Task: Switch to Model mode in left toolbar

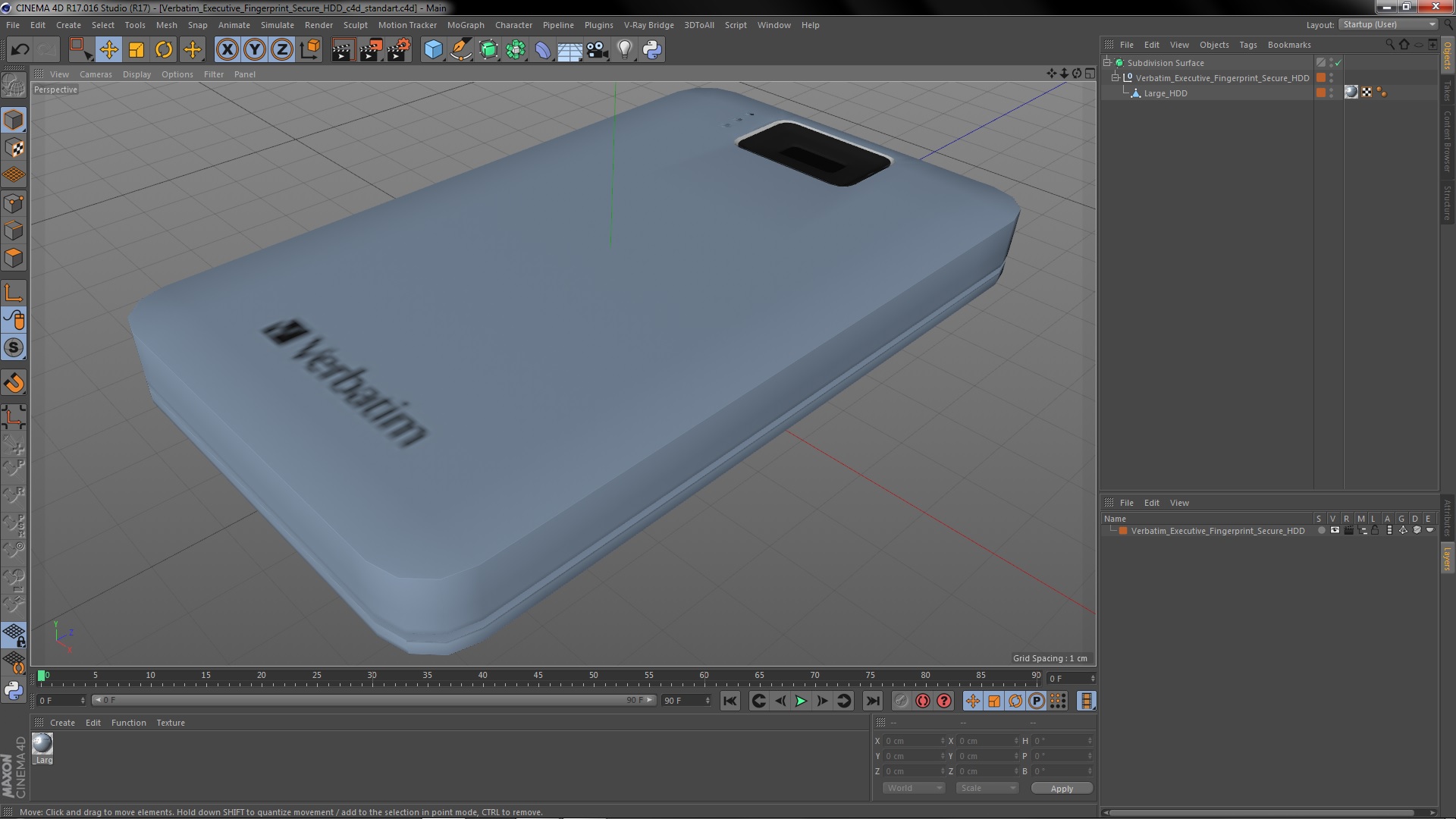Action: click(14, 121)
